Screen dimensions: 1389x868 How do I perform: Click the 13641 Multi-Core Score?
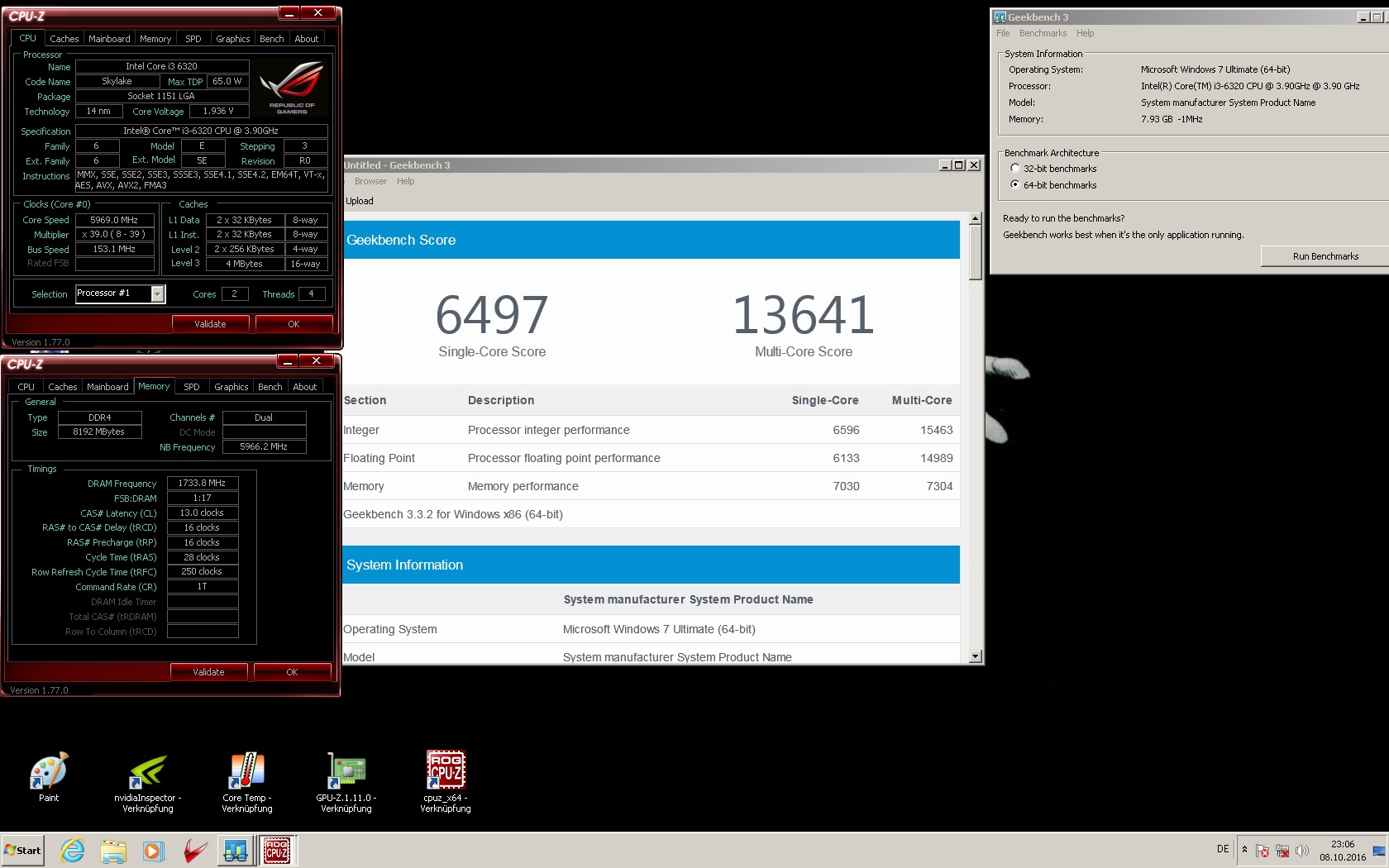click(x=804, y=315)
